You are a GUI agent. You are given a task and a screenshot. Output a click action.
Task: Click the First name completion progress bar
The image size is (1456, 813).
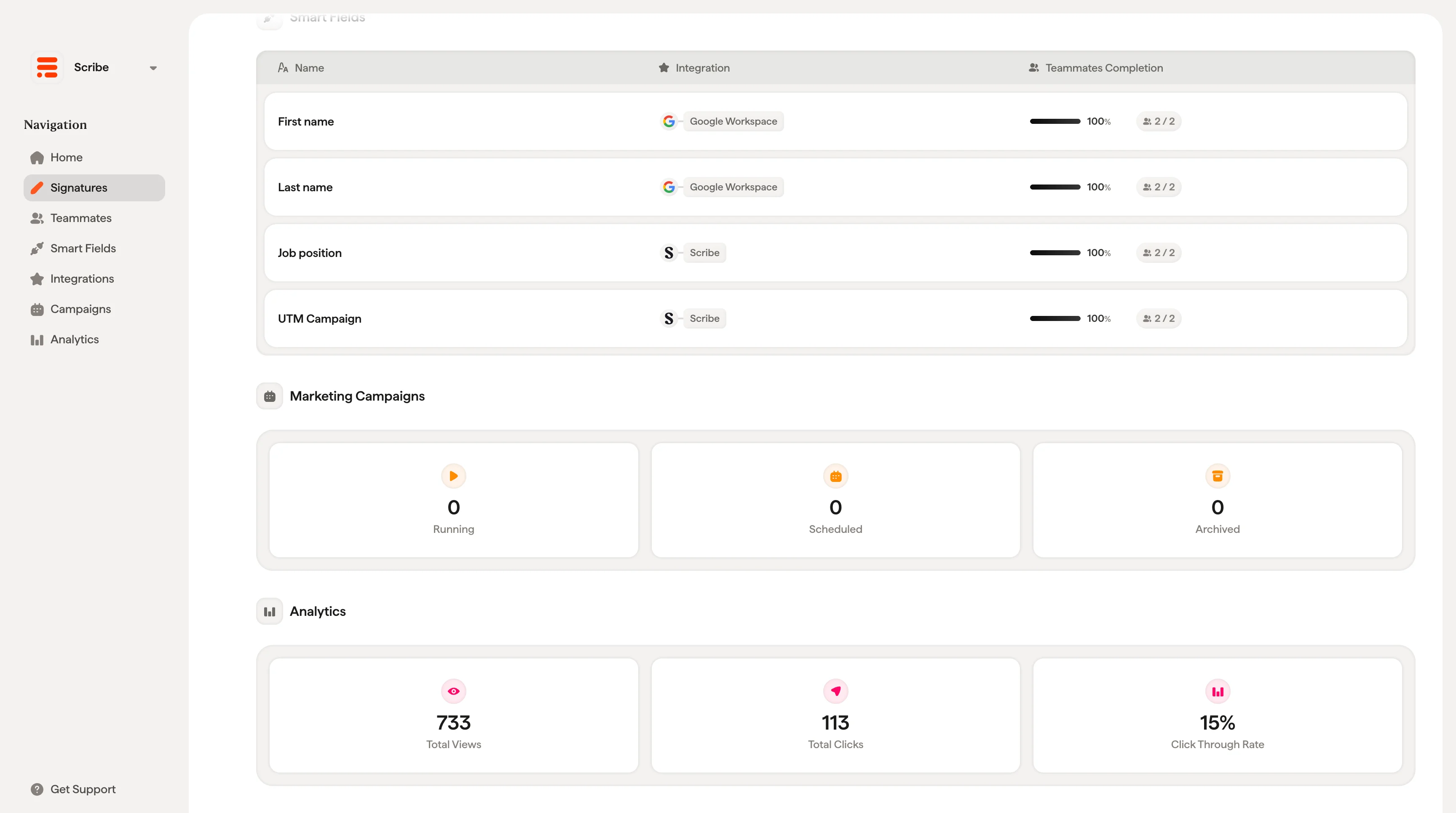click(x=1055, y=121)
